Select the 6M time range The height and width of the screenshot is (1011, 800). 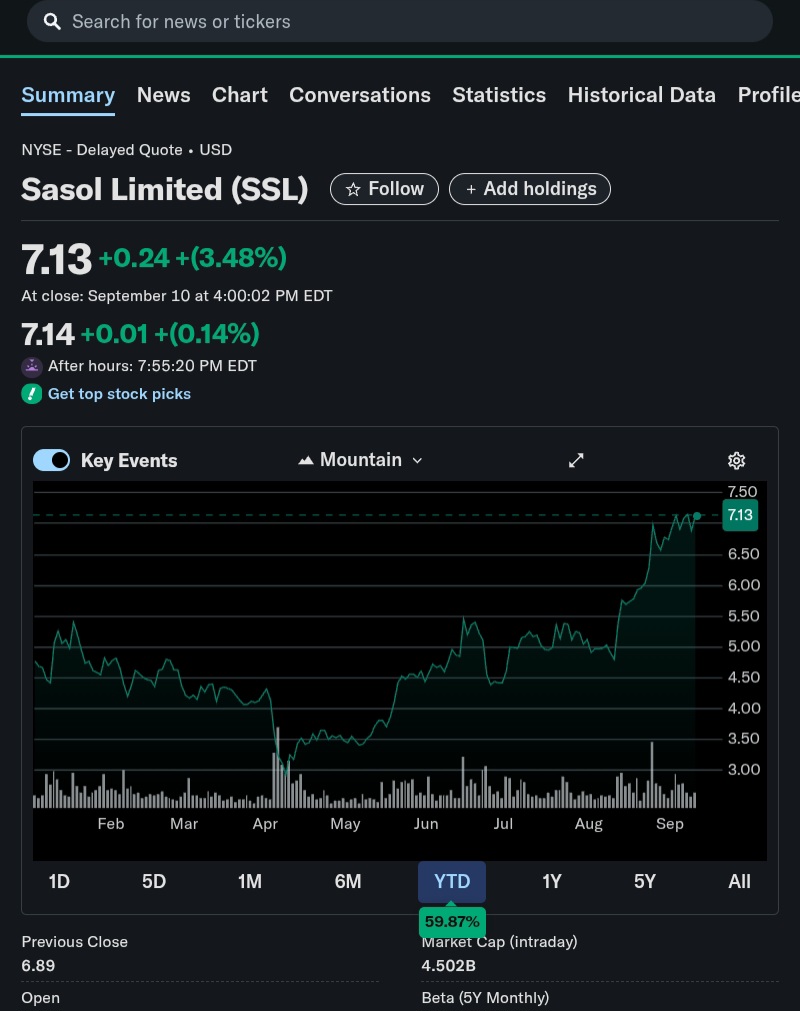coord(348,881)
